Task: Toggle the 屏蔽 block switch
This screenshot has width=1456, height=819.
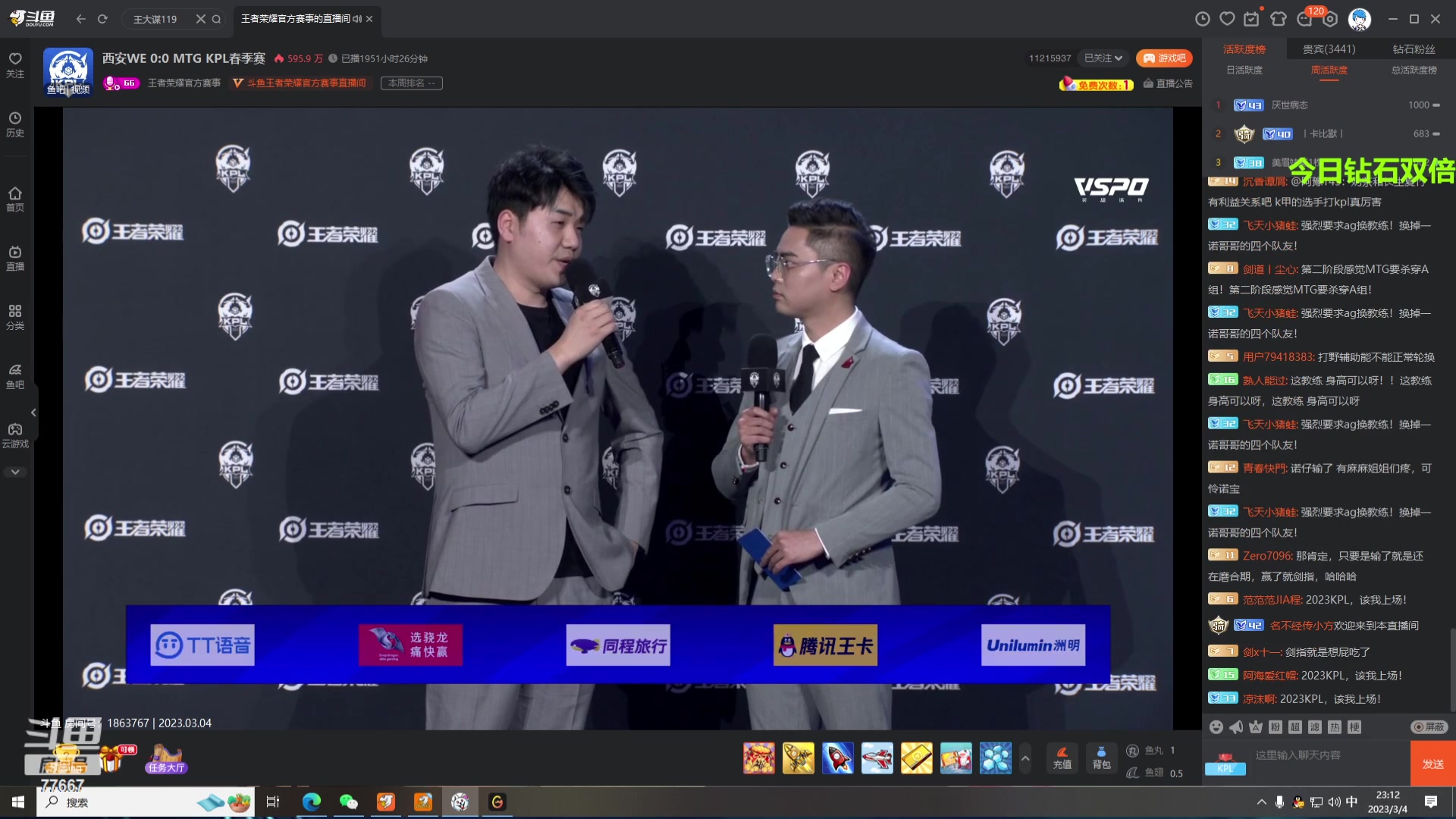Action: pyautogui.click(x=1429, y=727)
